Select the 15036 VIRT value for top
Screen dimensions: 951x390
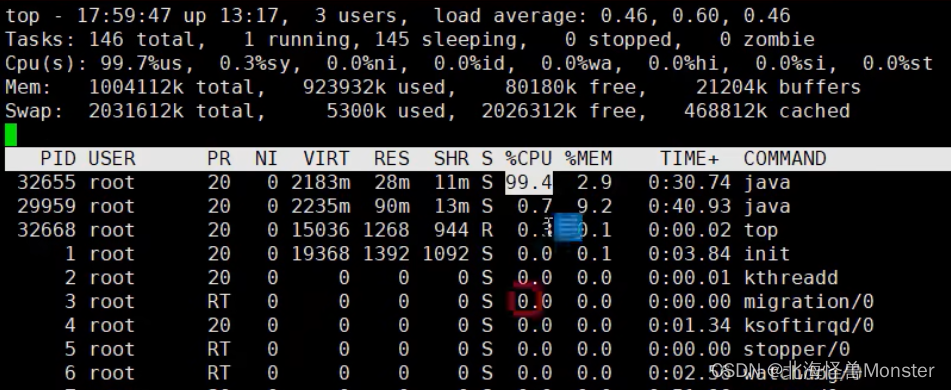pyautogui.click(x=320, y=230)
